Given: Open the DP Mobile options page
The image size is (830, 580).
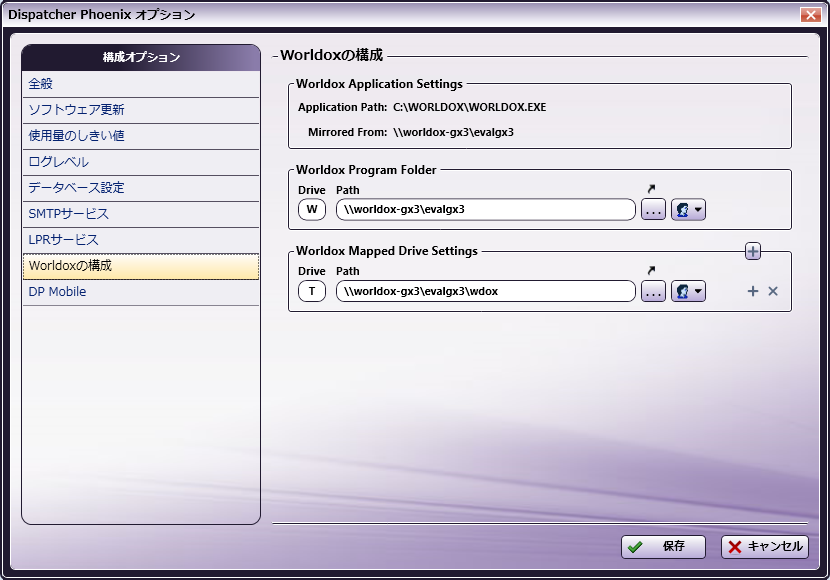Looking at the screenshot, I should 141,292.
